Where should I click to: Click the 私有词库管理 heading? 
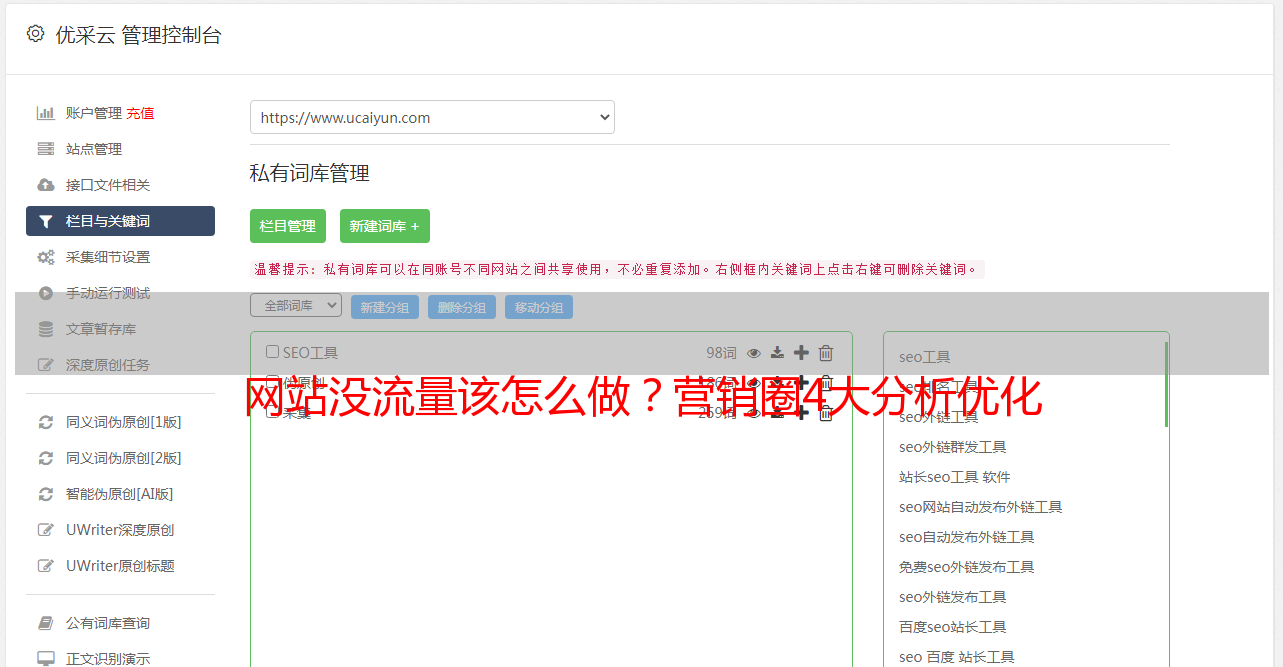310,173
